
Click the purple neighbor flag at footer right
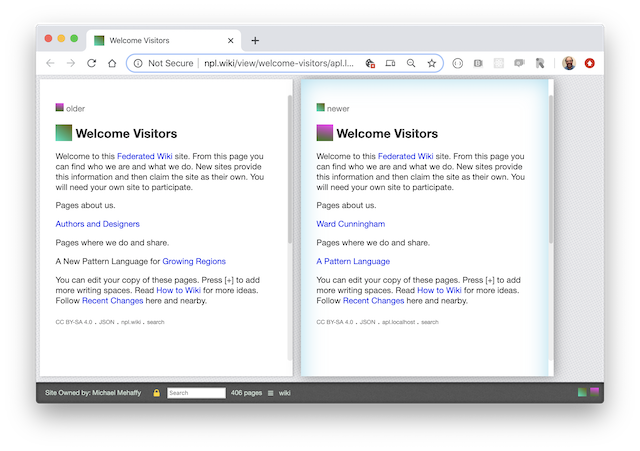pyautogui.click(x=595, y=392)
